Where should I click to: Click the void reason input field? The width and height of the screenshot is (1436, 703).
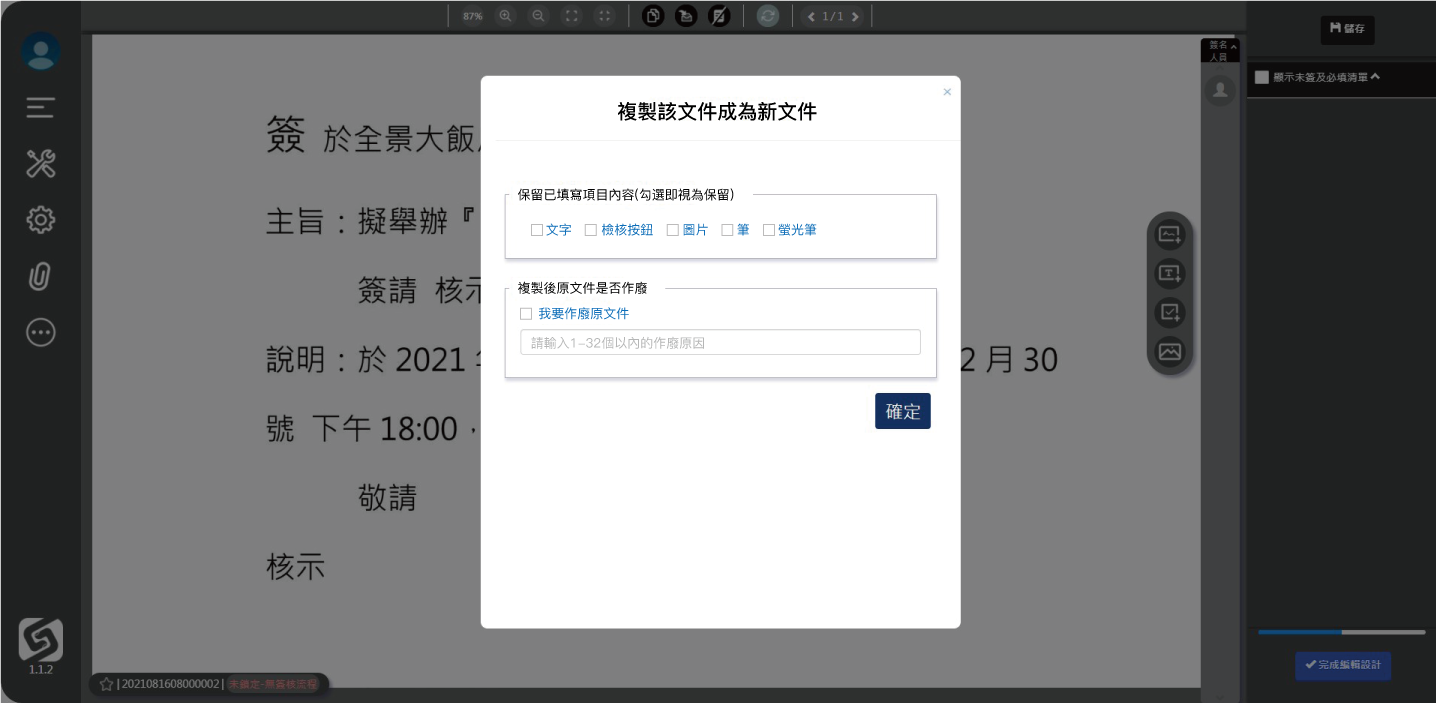[x=720, y=343]
